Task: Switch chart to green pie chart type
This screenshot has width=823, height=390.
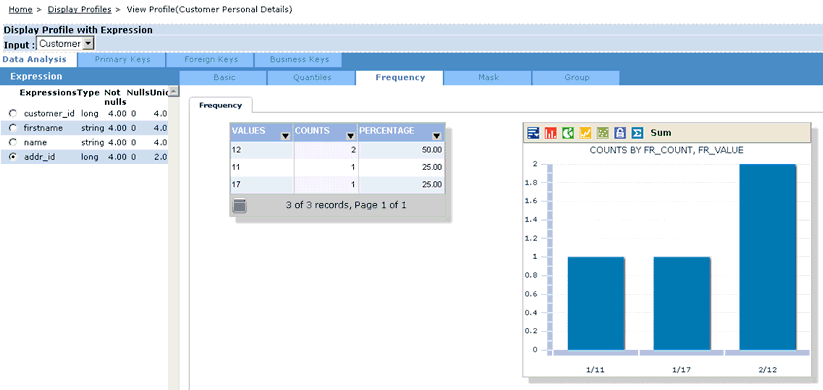Action: click(x=568, y=133)
